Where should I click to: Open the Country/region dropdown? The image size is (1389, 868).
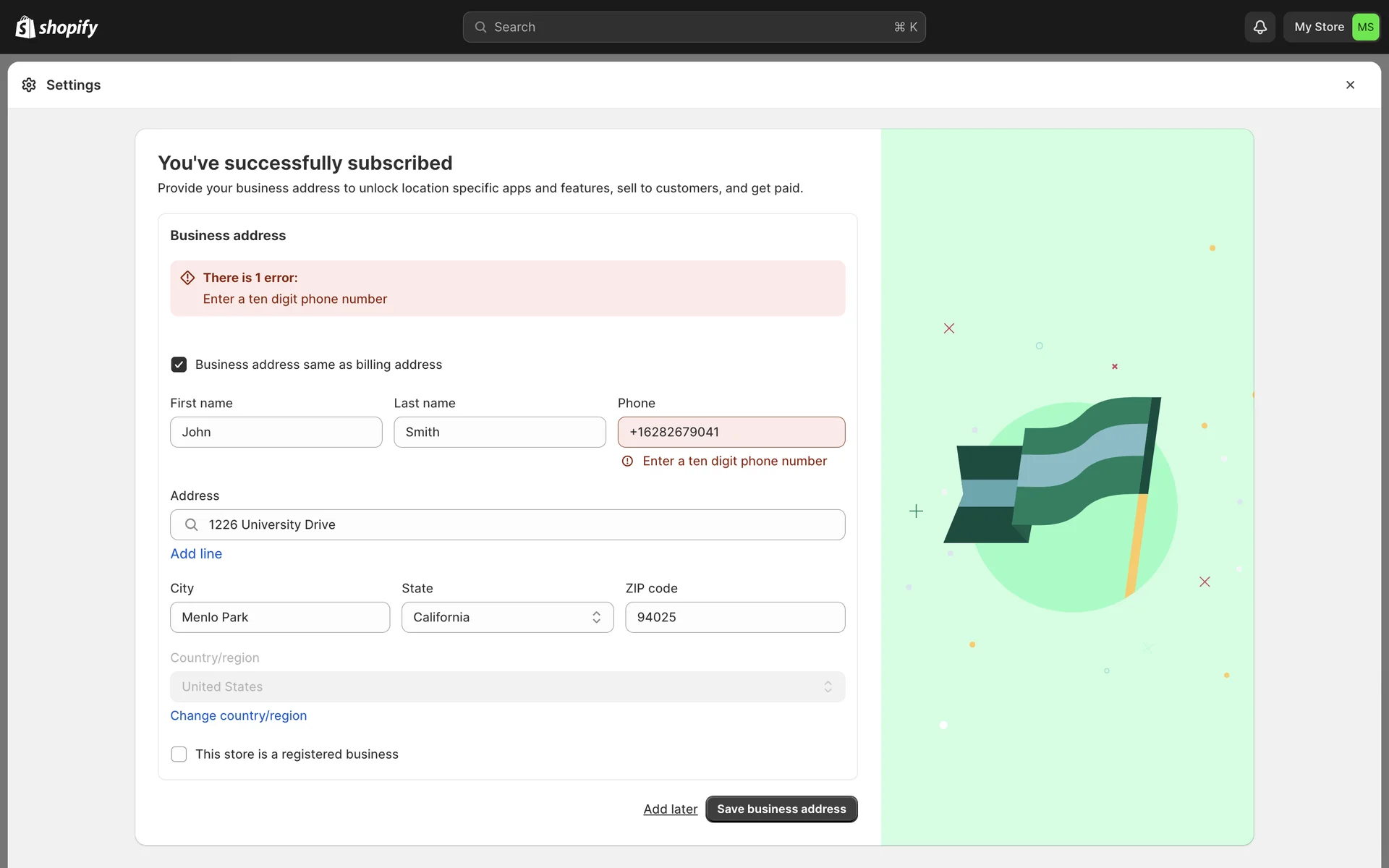click(507, 686)
